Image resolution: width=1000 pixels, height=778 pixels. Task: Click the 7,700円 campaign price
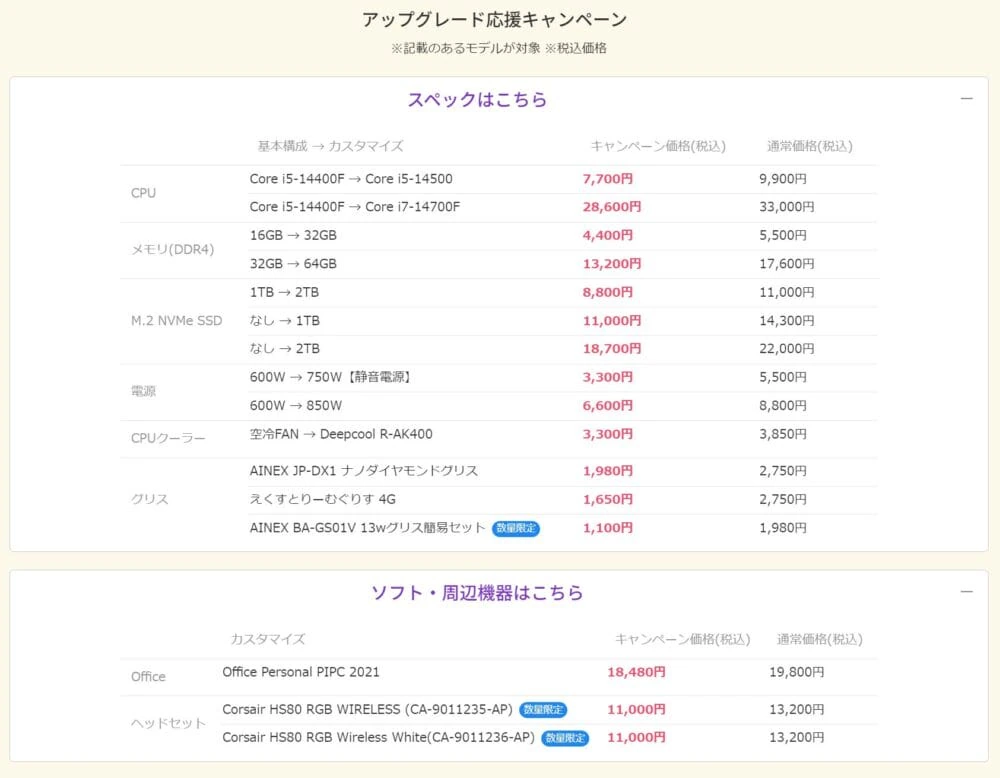[607, 180]
